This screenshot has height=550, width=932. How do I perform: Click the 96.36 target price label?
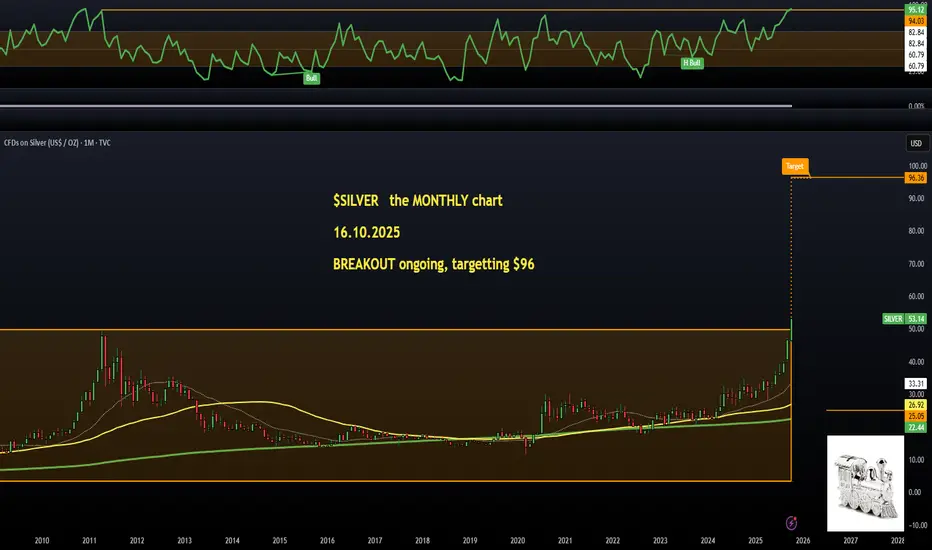(915, 178)
